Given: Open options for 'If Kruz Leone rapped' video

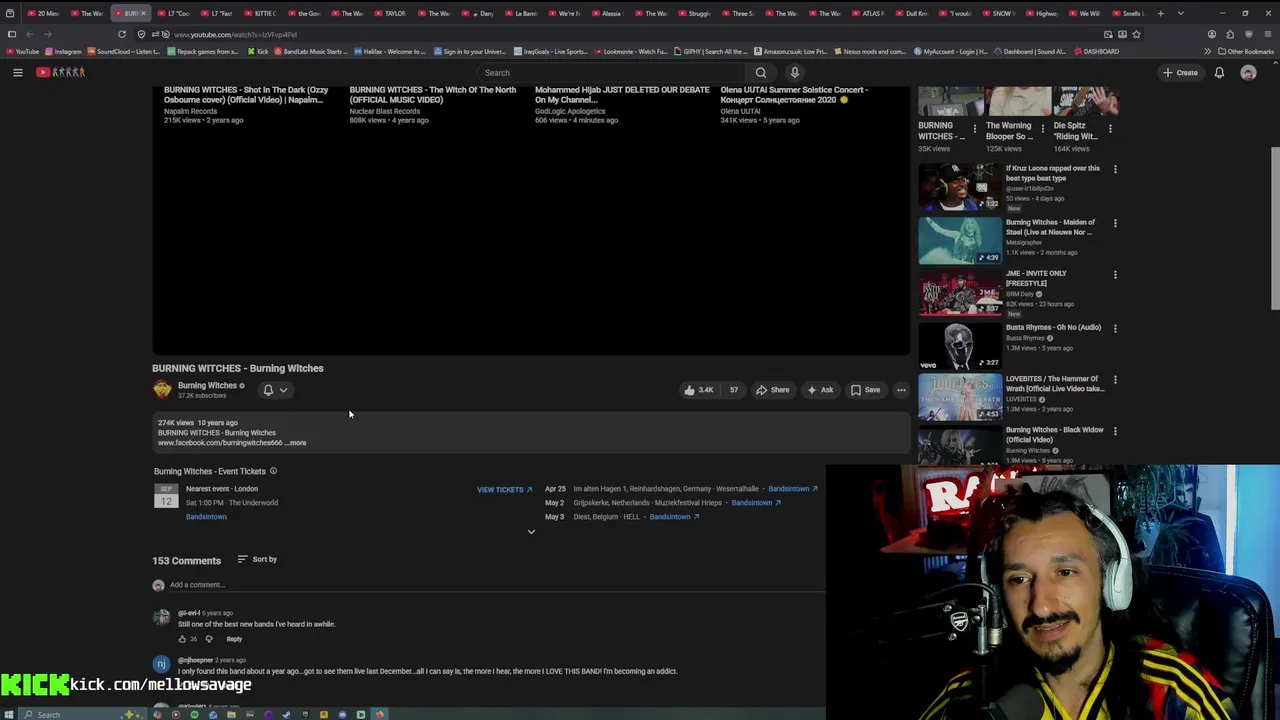Looking at the screenshot, I should click(1115, 169).
